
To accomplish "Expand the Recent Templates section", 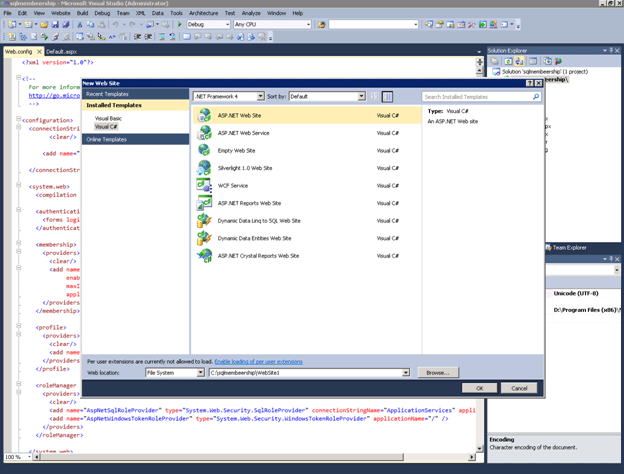I will (135, 94).
